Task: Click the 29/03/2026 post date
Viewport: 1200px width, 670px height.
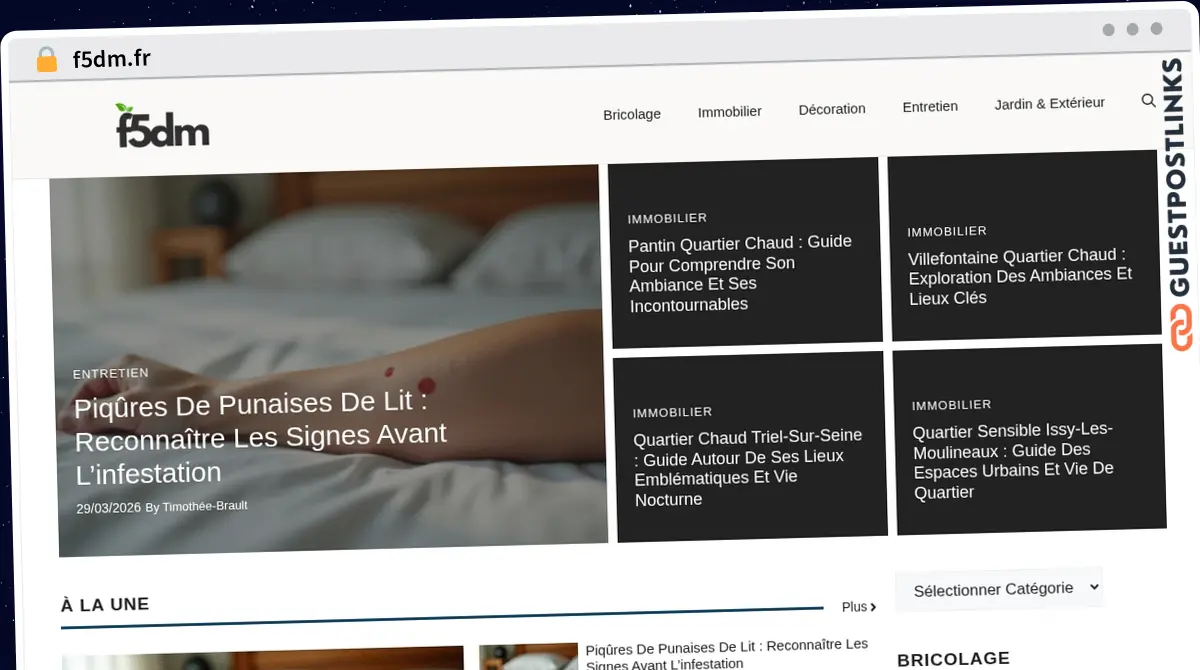Action: coord(109,508)
